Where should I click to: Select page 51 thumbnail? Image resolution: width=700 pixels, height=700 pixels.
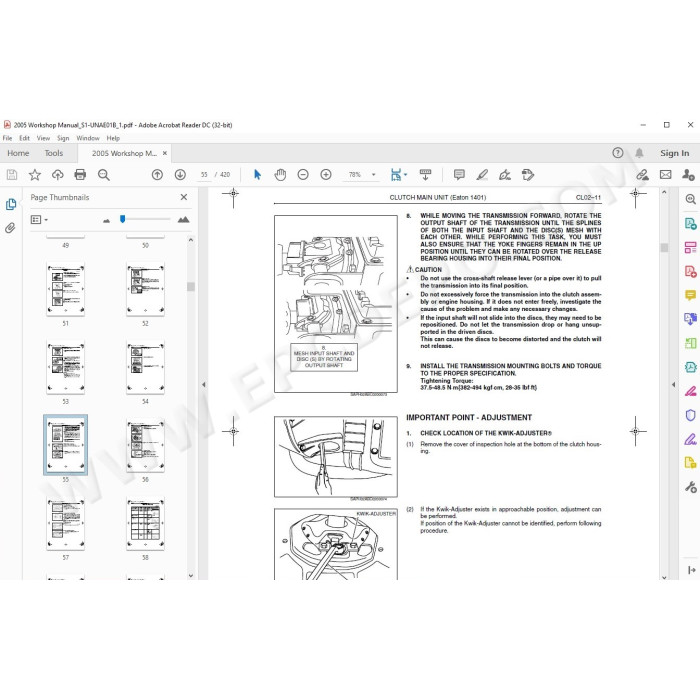(66, 289)
